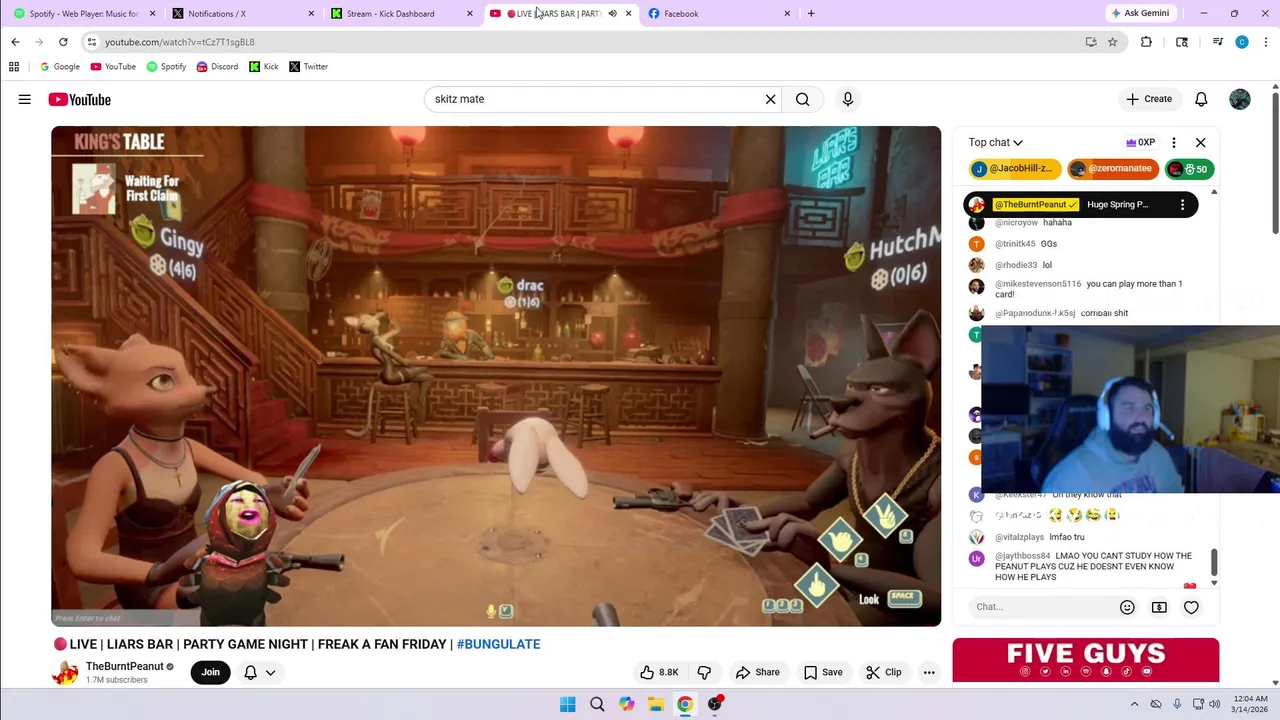Viewport: 1280px width, 720px height.
Task: Click the live chat scrollbar thumb
Action: [1214, 562]
